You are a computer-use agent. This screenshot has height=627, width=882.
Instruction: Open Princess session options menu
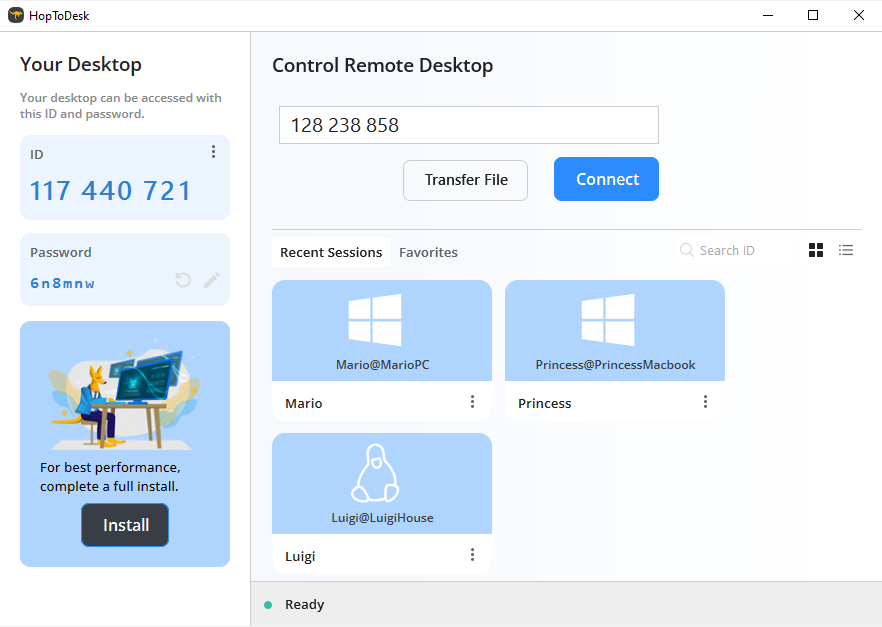pyautogui.click(x=706, y=402)
